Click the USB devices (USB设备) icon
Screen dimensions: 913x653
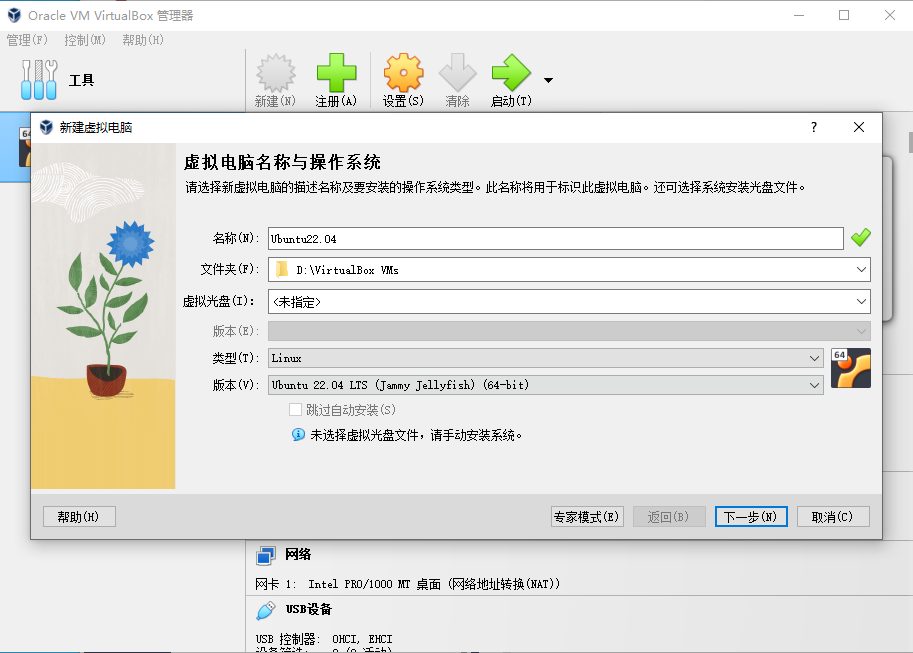266,610
